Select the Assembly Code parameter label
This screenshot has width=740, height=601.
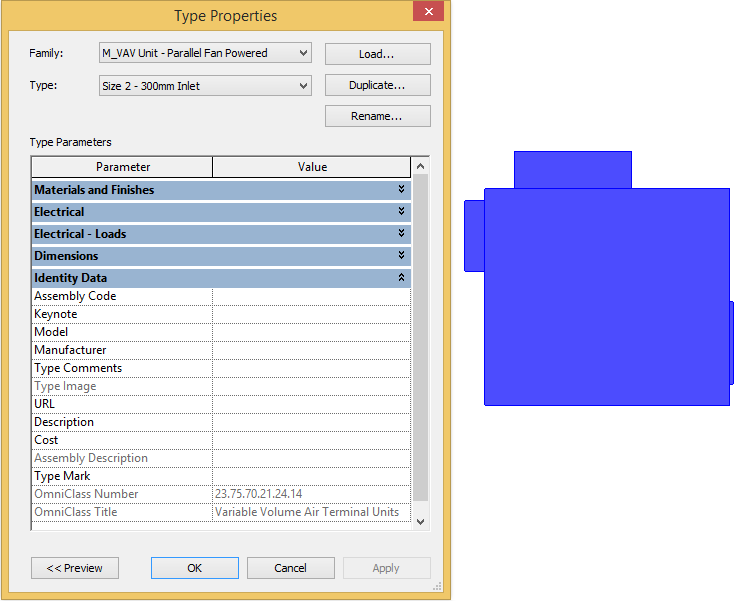point(75,296)
